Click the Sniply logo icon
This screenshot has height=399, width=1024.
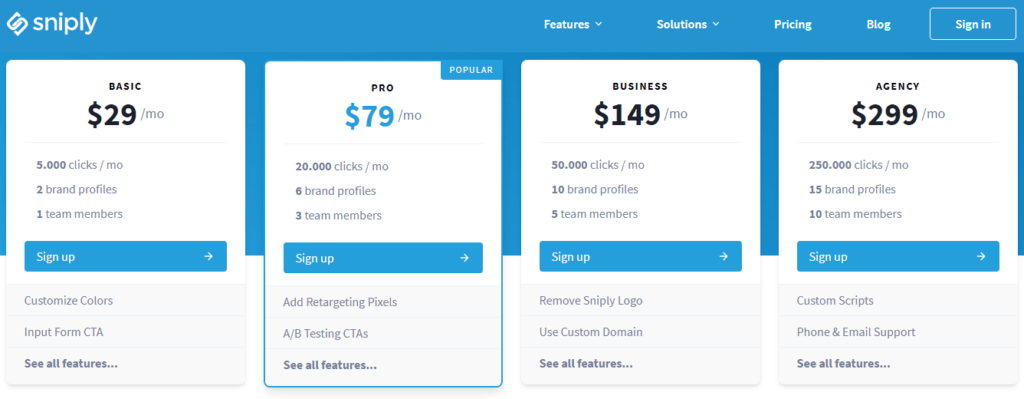(x=17, y=24)
